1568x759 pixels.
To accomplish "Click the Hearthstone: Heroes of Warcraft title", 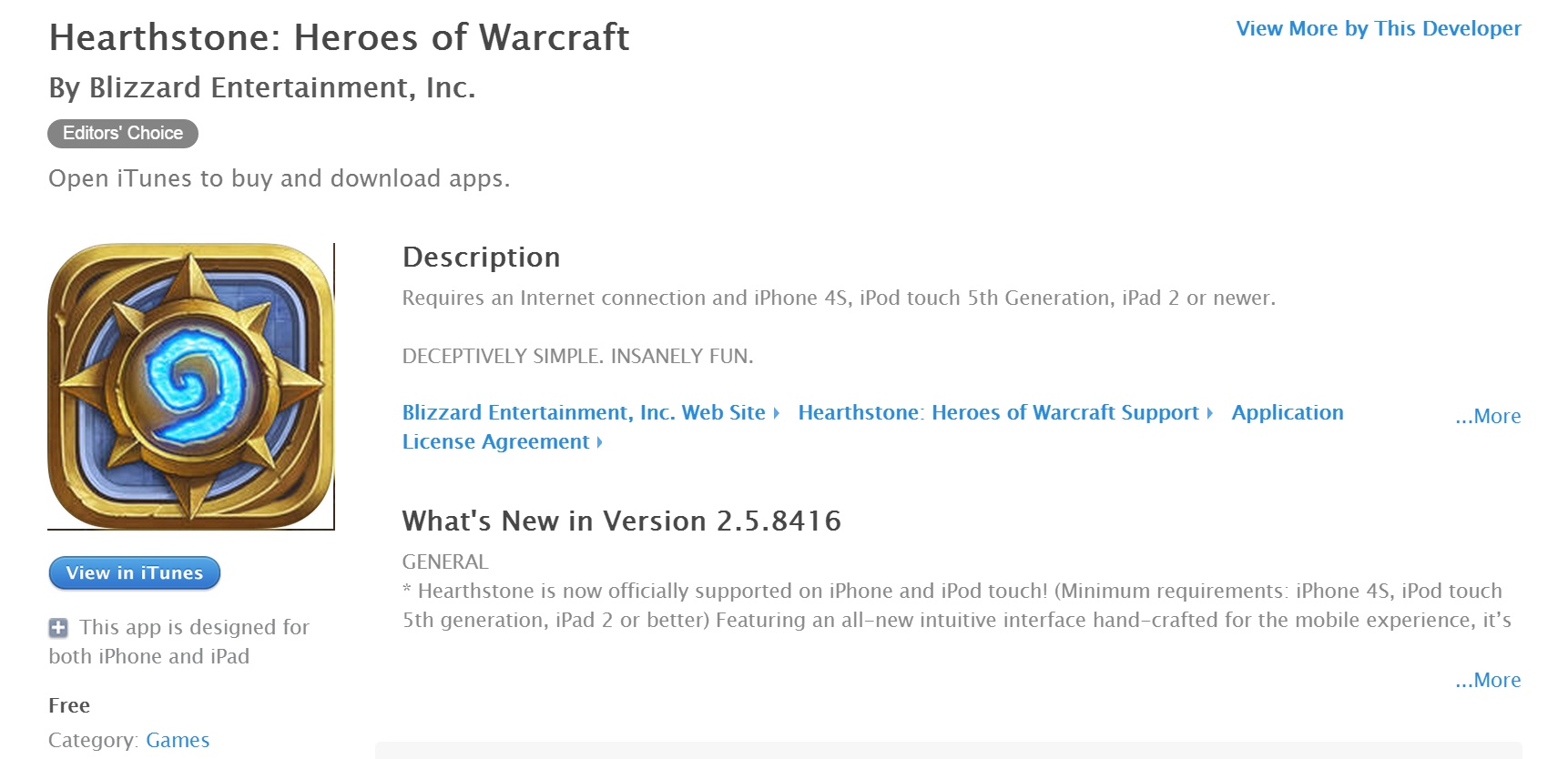I will coord(339,37).
